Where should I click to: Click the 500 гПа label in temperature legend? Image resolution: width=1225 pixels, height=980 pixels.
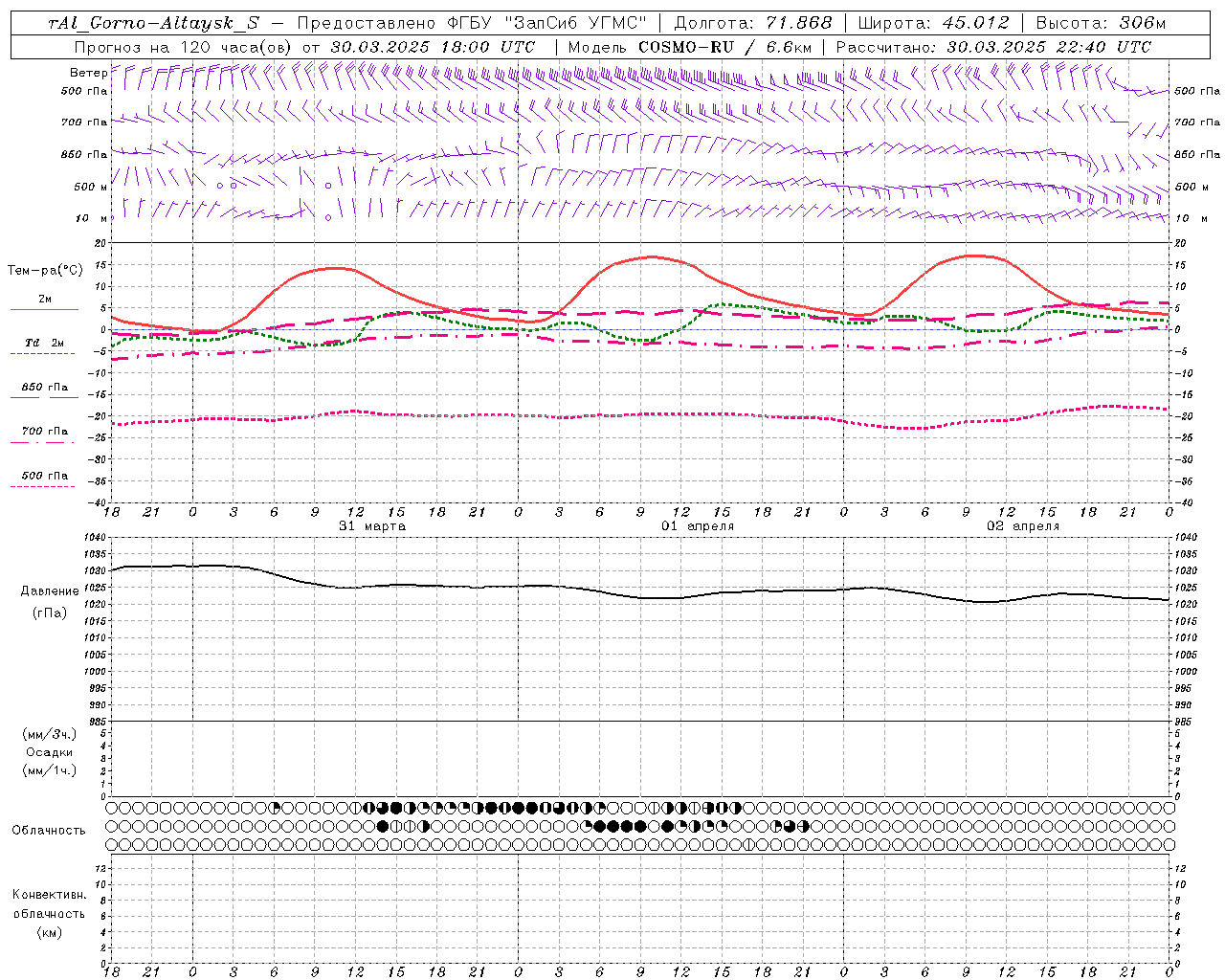tap(45, 476)
